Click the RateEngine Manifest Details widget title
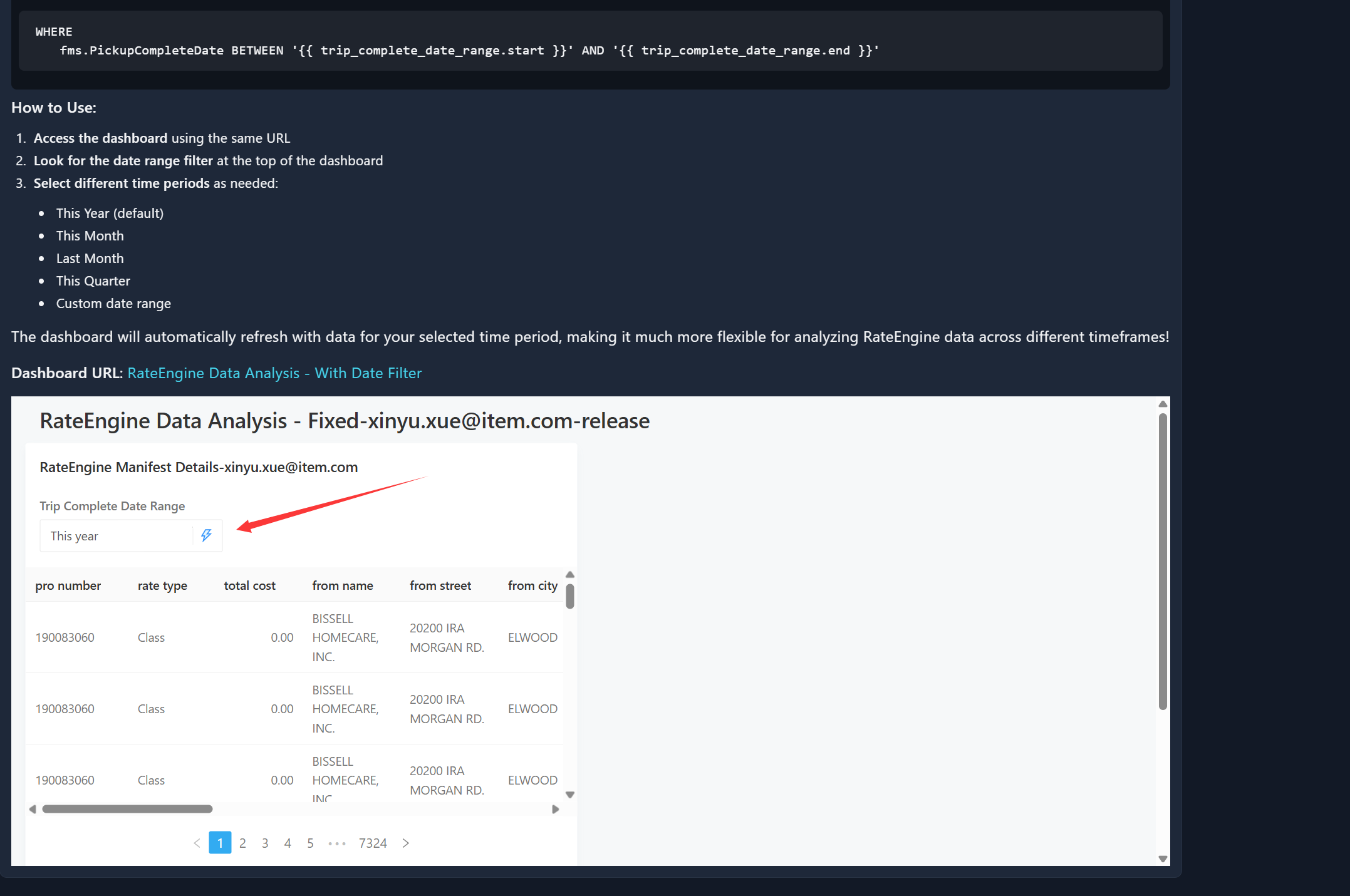1350x896 pixels. pyautogui.click(x=199, y=467)
